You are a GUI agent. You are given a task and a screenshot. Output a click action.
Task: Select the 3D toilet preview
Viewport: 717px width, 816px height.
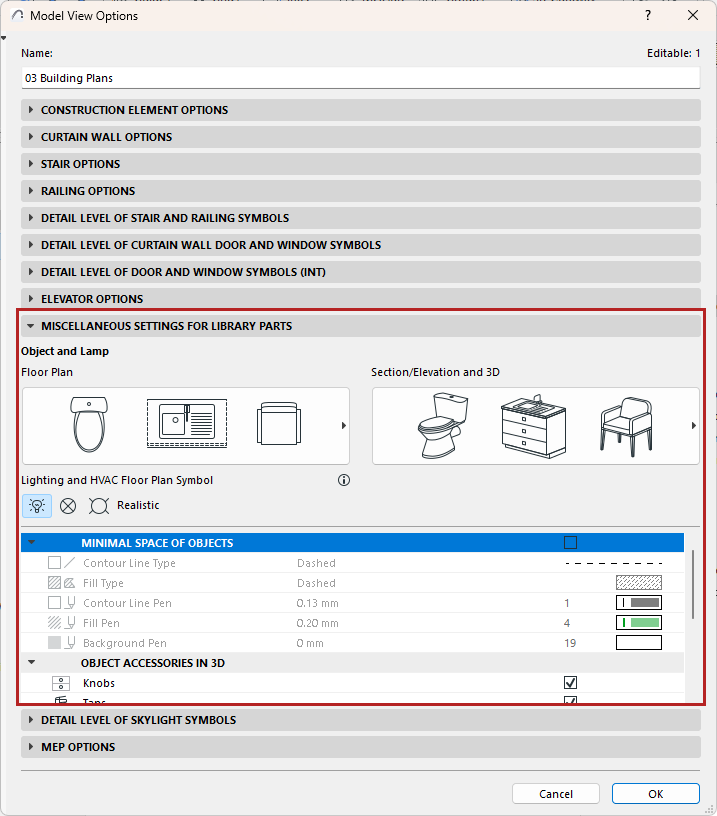pos(442,426)
